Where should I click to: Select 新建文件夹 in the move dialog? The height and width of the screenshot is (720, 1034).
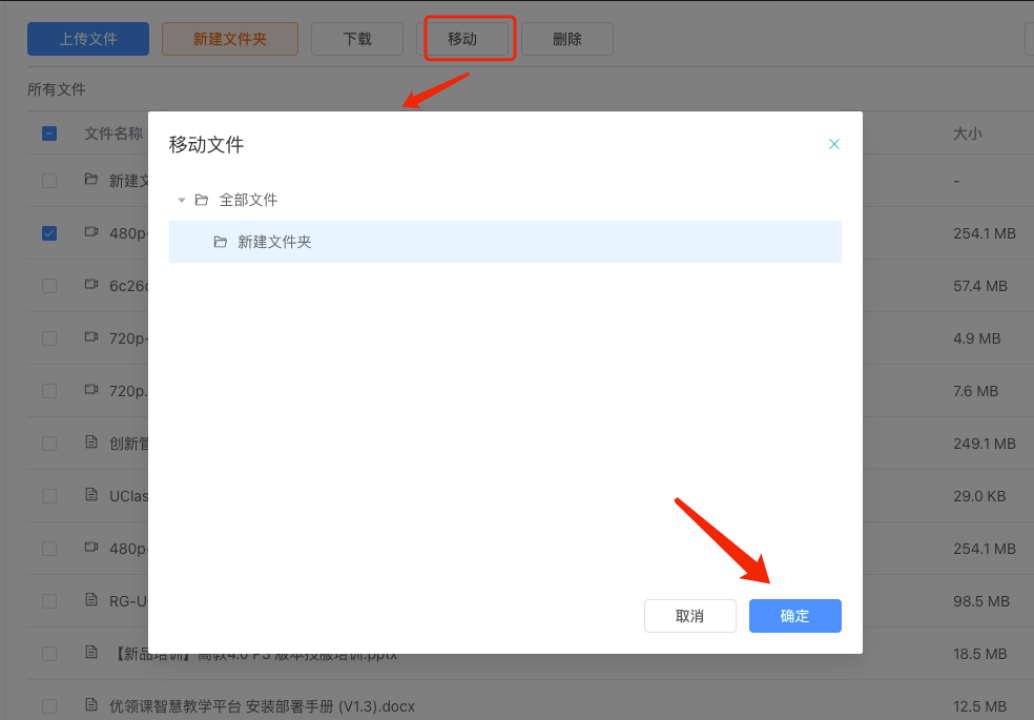pyautogui.click(x=505, y=242)
